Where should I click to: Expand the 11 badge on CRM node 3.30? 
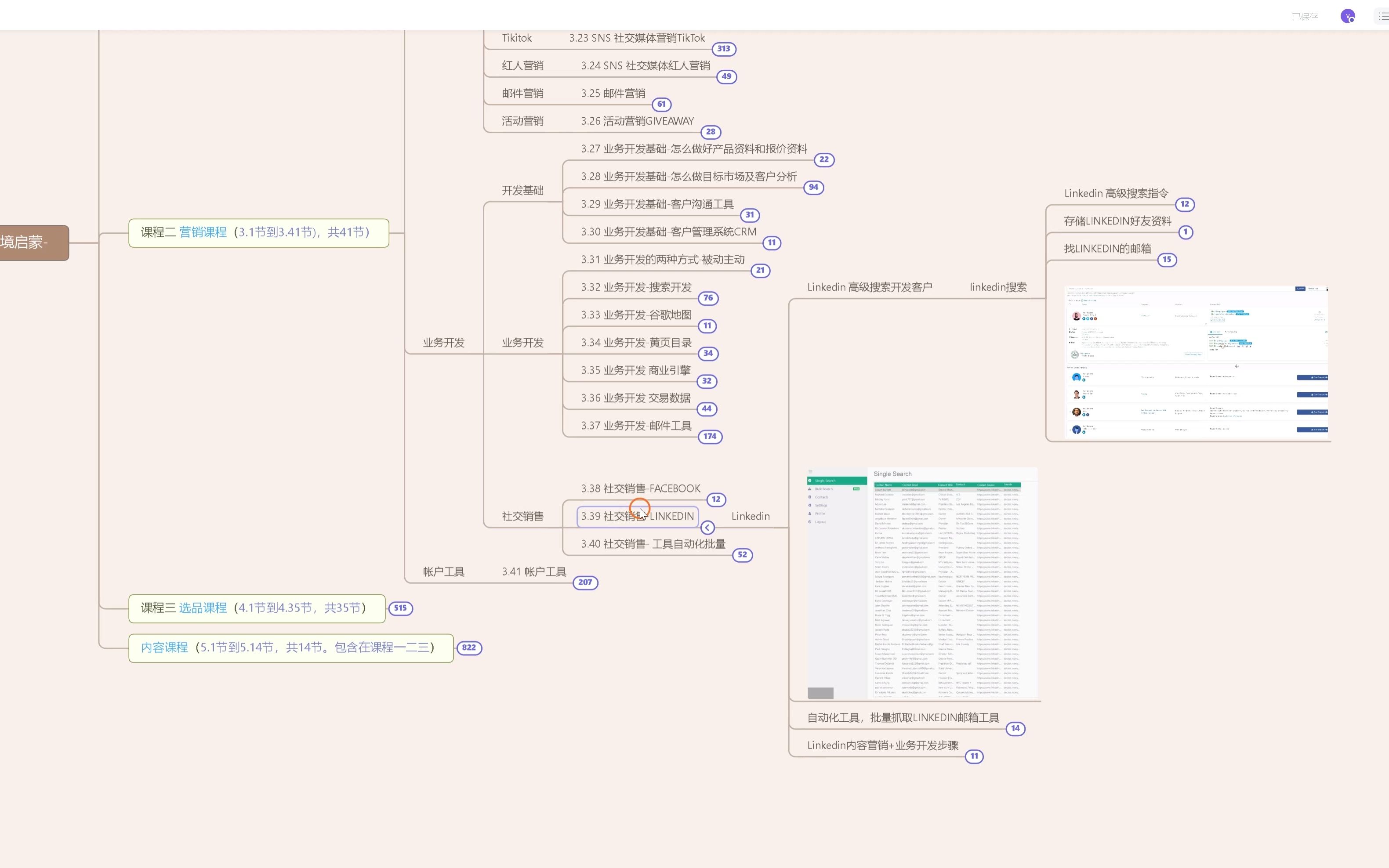point(772,242)
